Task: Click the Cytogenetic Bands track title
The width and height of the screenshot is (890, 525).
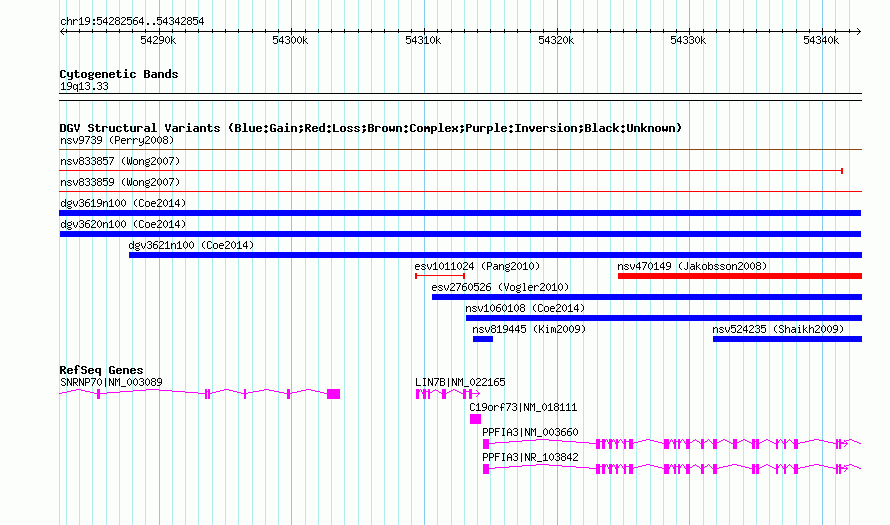Action: (x=119, y=74)
